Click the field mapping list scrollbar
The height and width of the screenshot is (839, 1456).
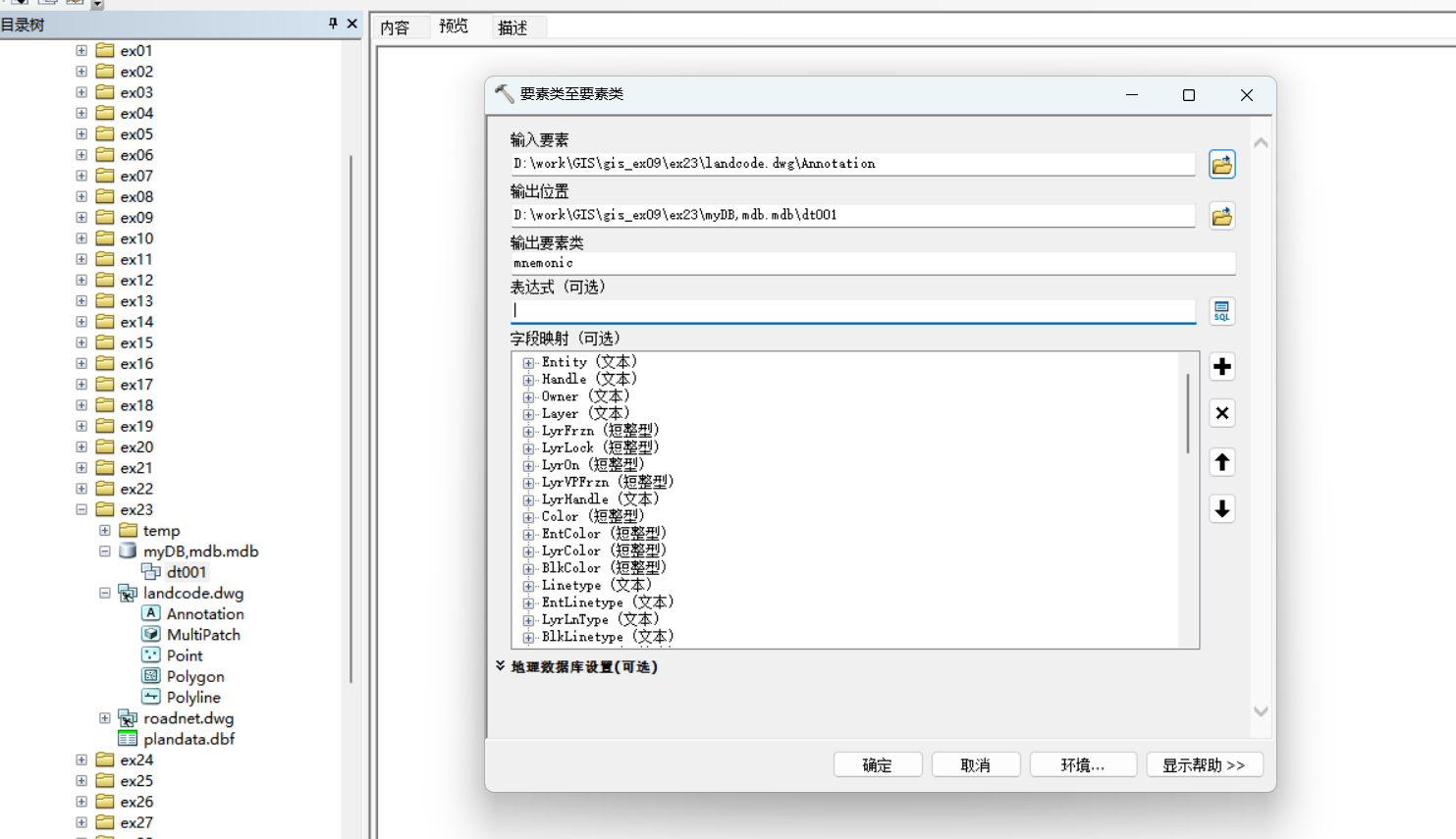point(1188,413)
